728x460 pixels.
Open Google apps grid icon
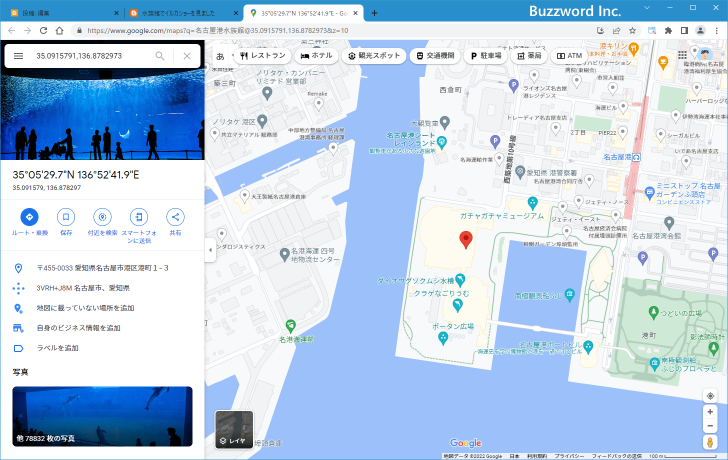682,55
